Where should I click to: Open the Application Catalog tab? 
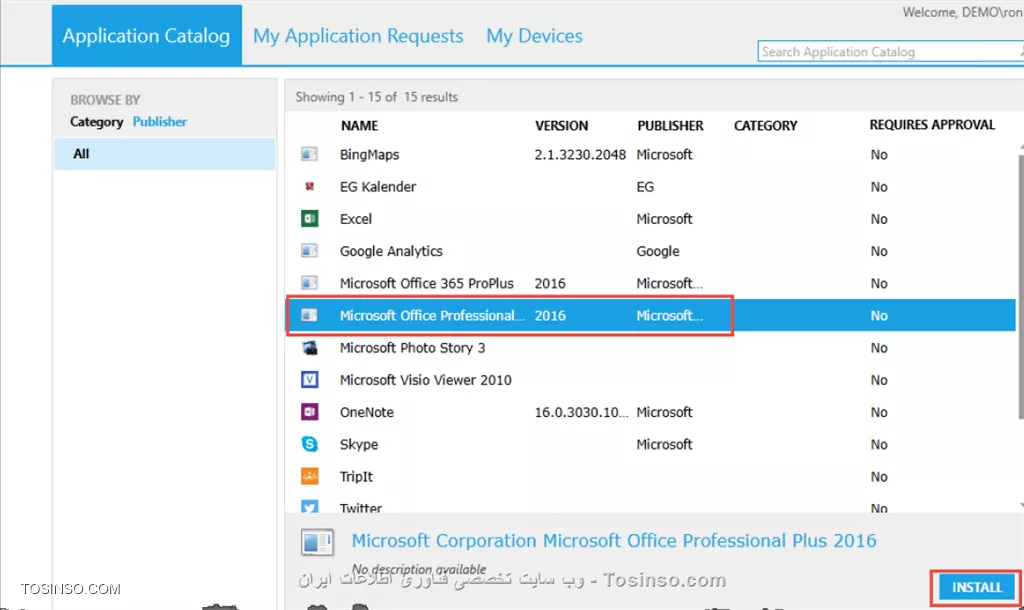click(146, 35)
